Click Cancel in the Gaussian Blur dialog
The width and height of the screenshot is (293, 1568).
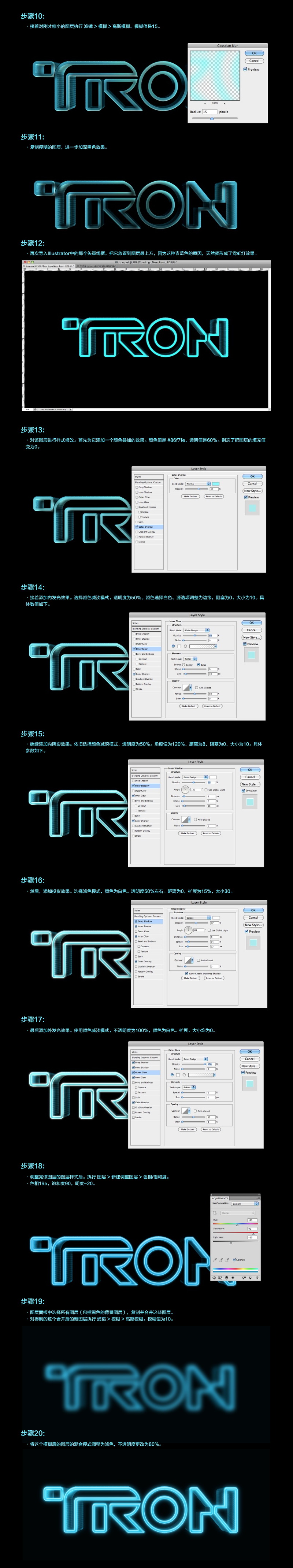[x=255, y=61]
